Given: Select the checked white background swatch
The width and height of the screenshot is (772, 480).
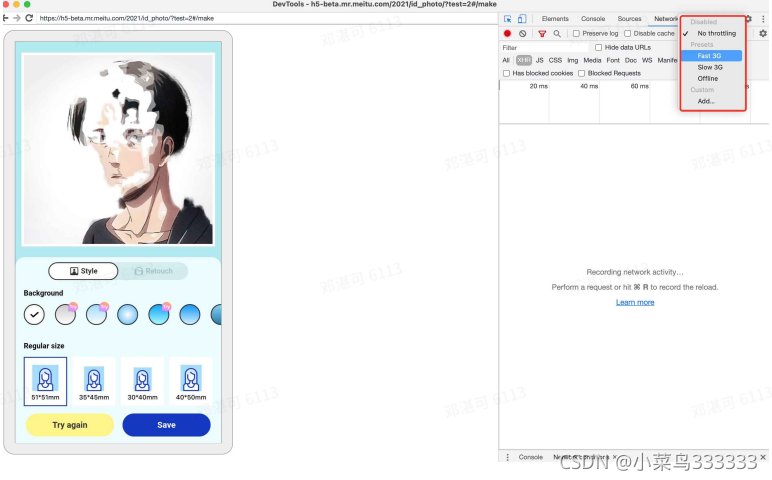Looking at the screenshot, I should pyautogui.click(x=34, y=315).
